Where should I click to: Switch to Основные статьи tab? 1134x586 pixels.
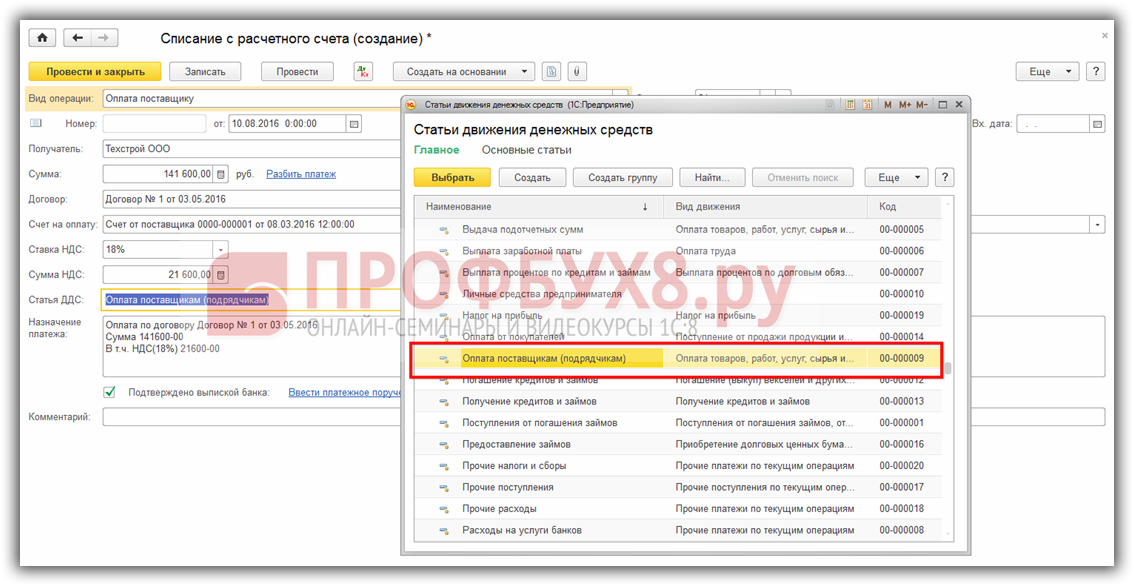pyautogui.click(x=526, y=150)
